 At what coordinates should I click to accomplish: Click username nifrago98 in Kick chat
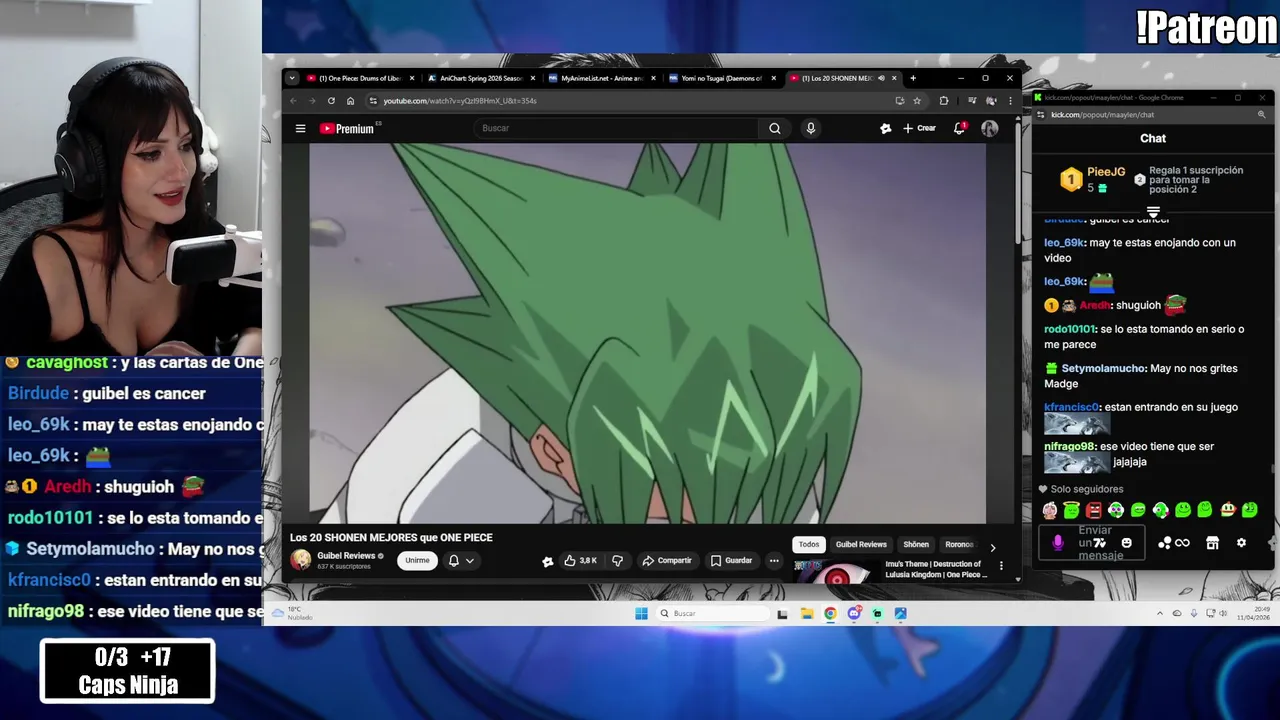1069,446
